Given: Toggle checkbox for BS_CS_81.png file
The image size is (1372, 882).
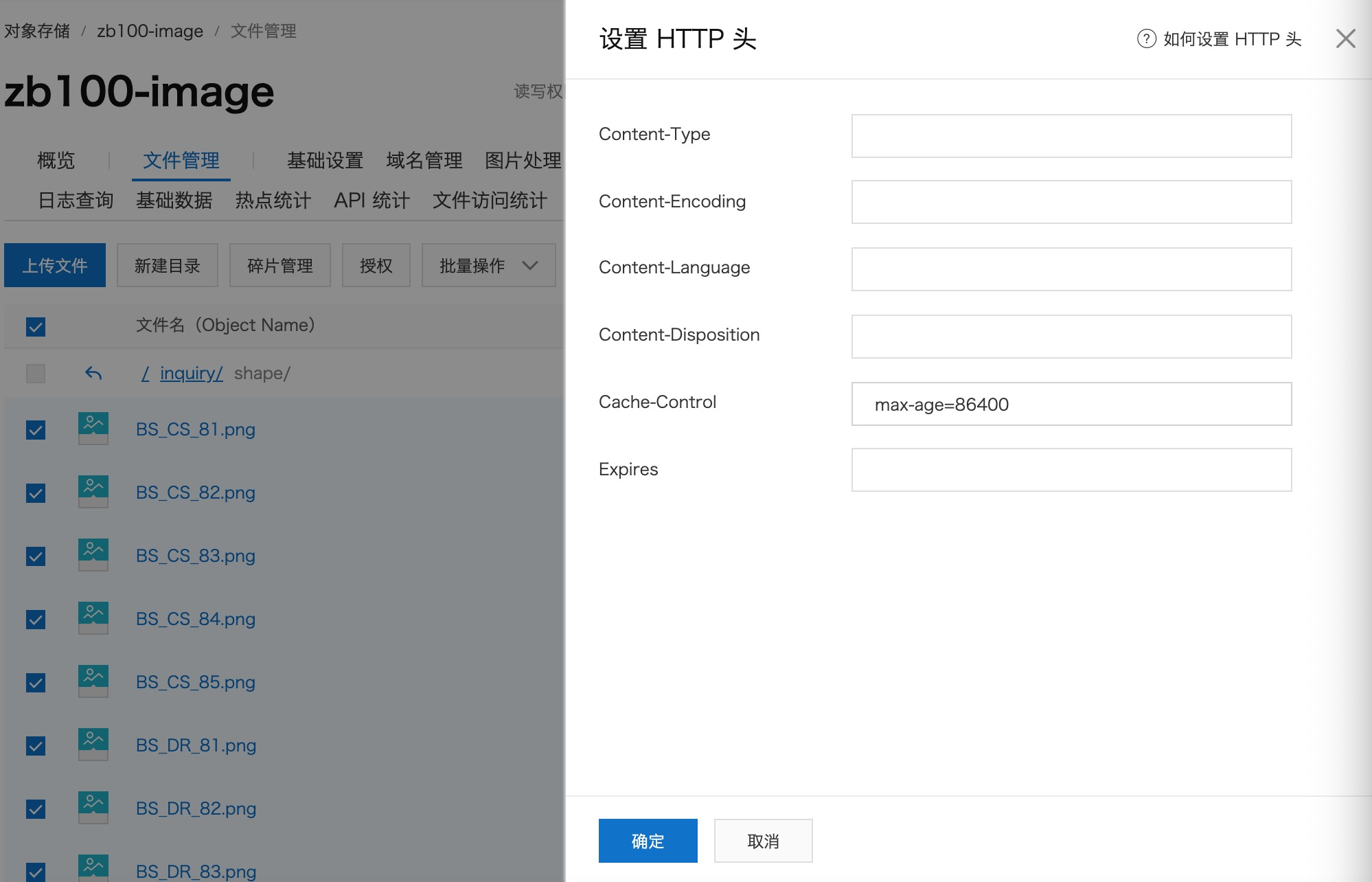Looking at the screenshot, I should click(x=37, y=428).
